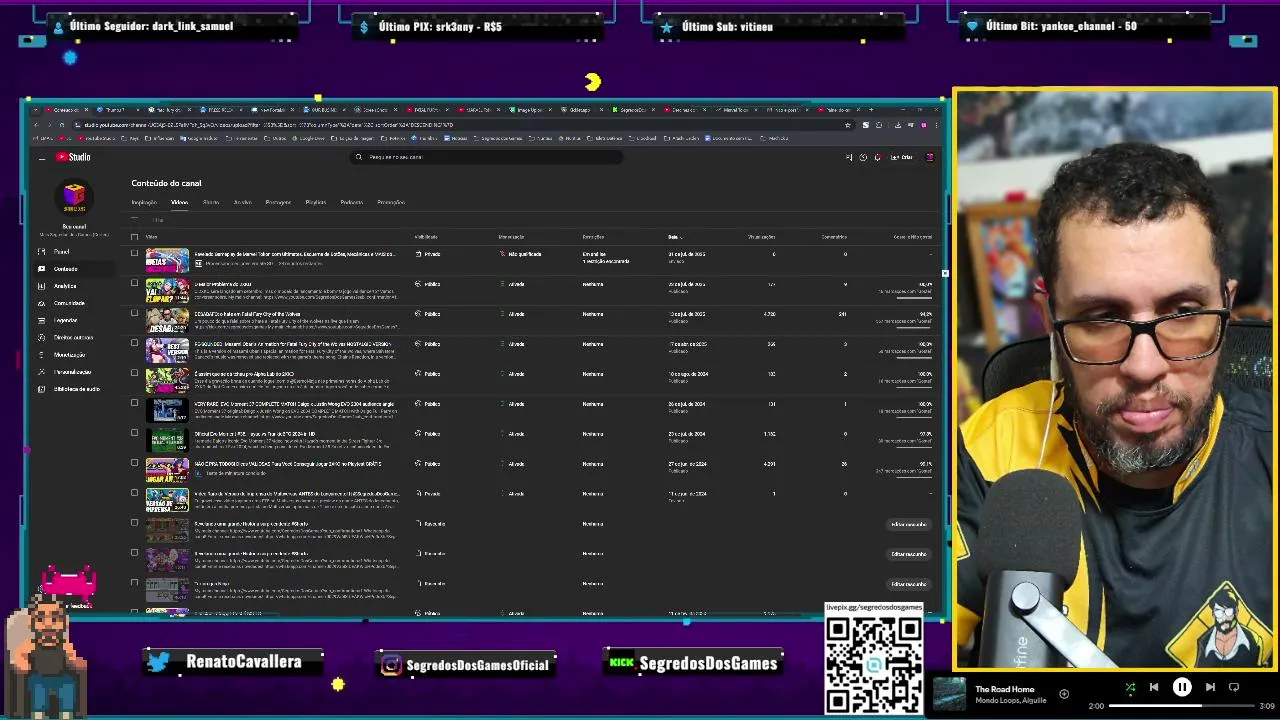1280x720 pixels.
Task: Click the Criar button
Action: click(x=901, y=157)
